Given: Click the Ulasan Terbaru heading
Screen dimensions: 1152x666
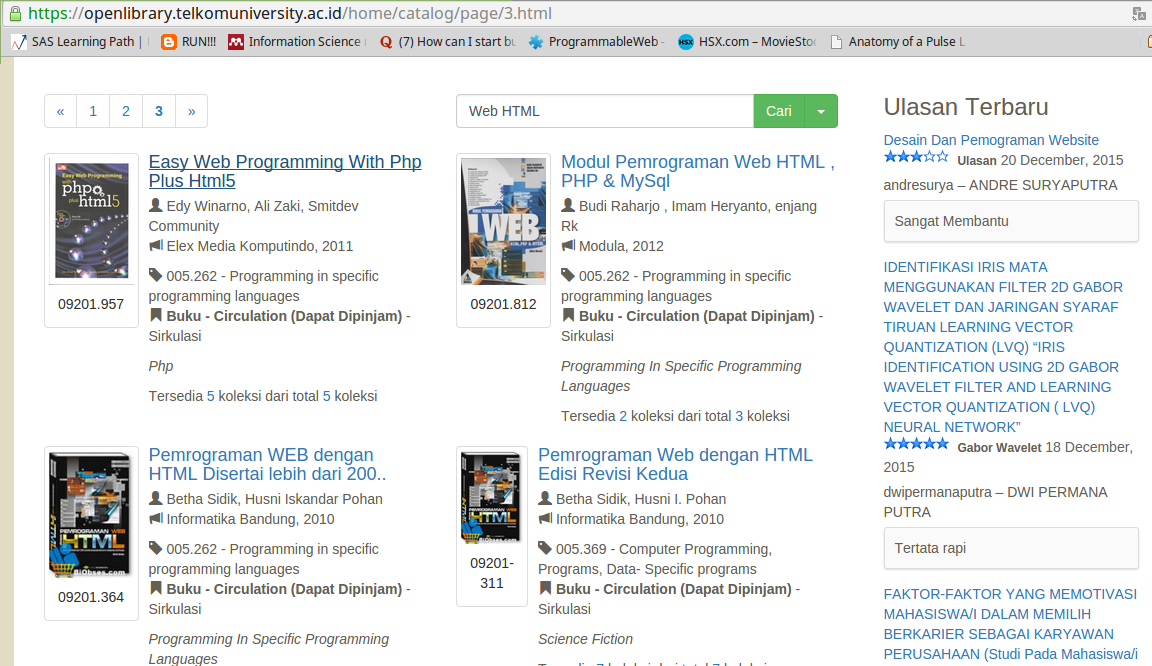Looking at the screenshot, I should click(x=966, y=107).
